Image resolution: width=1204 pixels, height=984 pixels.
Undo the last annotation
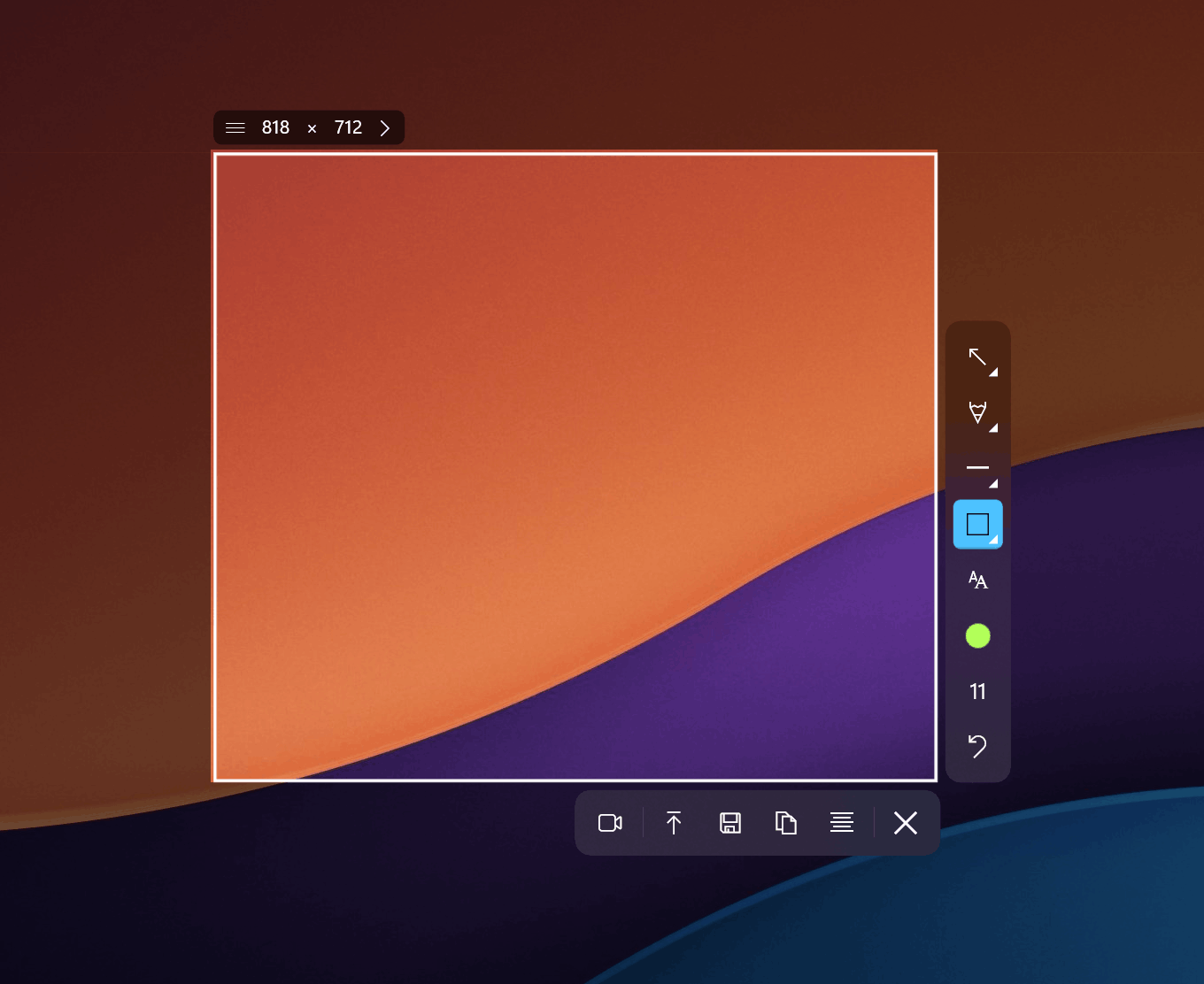[977, 747]
